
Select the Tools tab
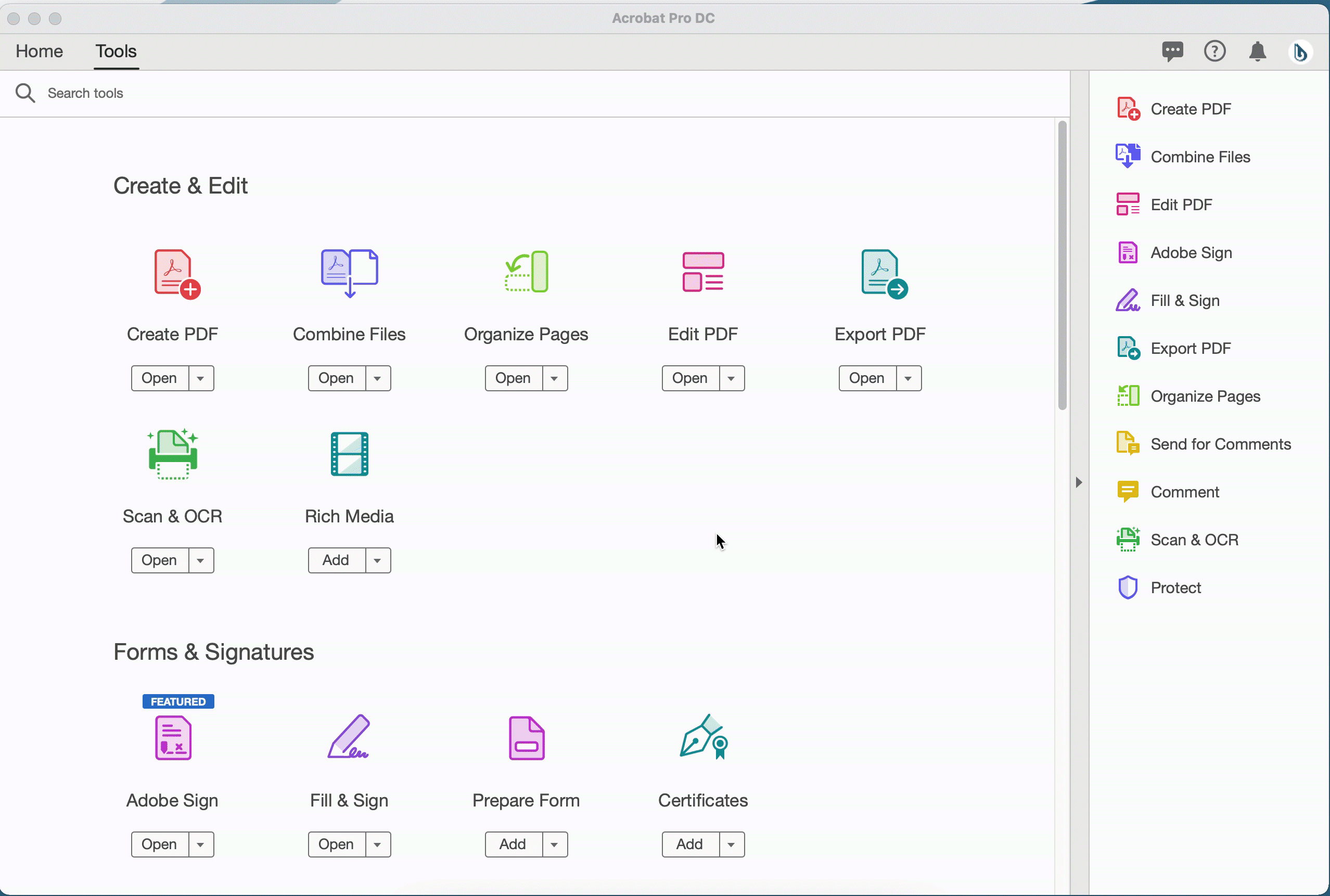tap(116, 52)
